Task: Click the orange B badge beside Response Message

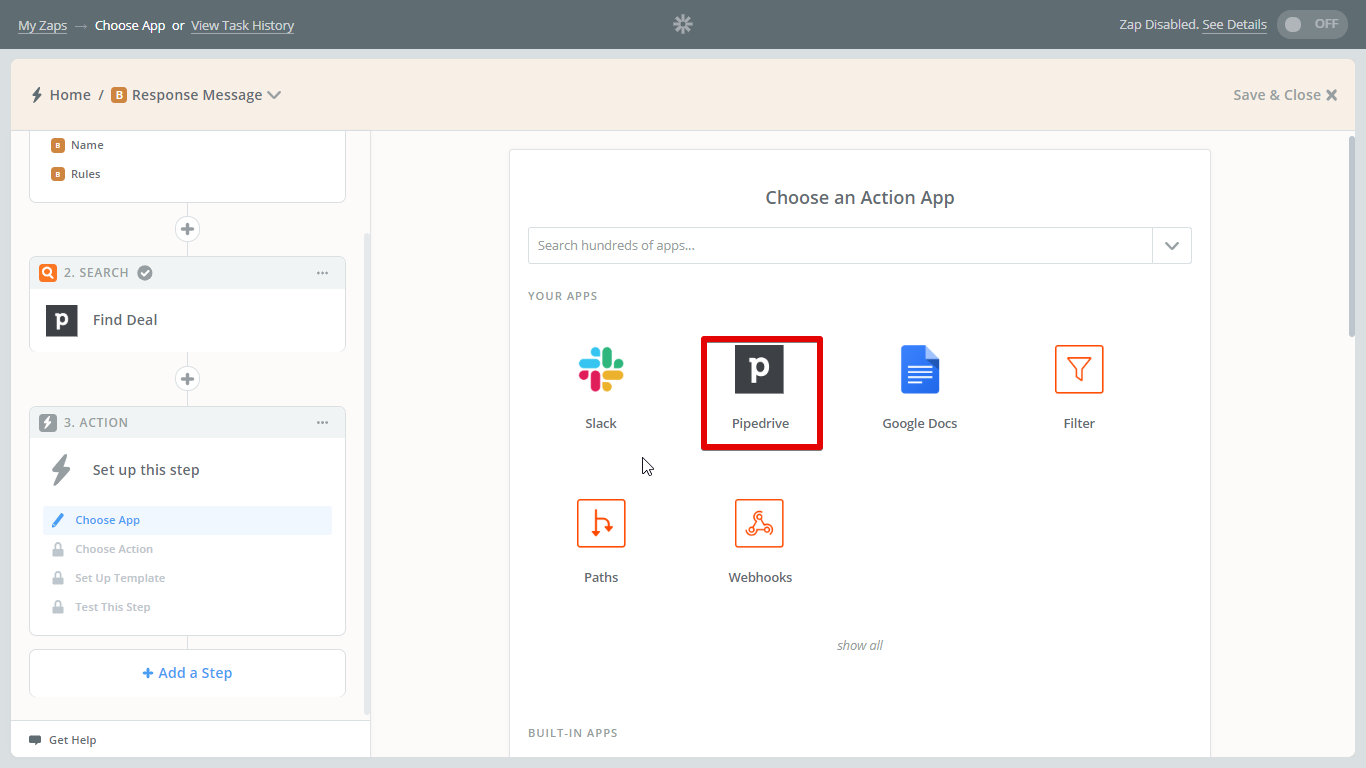Action: 119,95
